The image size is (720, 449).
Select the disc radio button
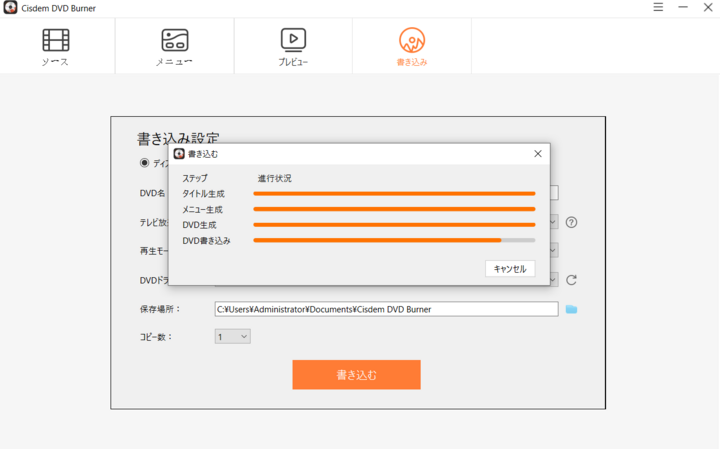click(144, 162)
